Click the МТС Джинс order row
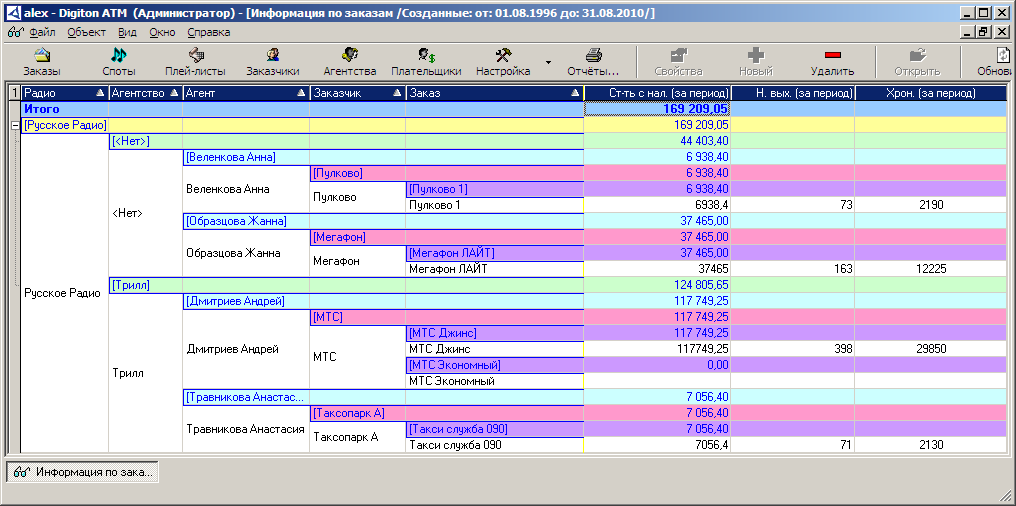 tap(706, 349)
